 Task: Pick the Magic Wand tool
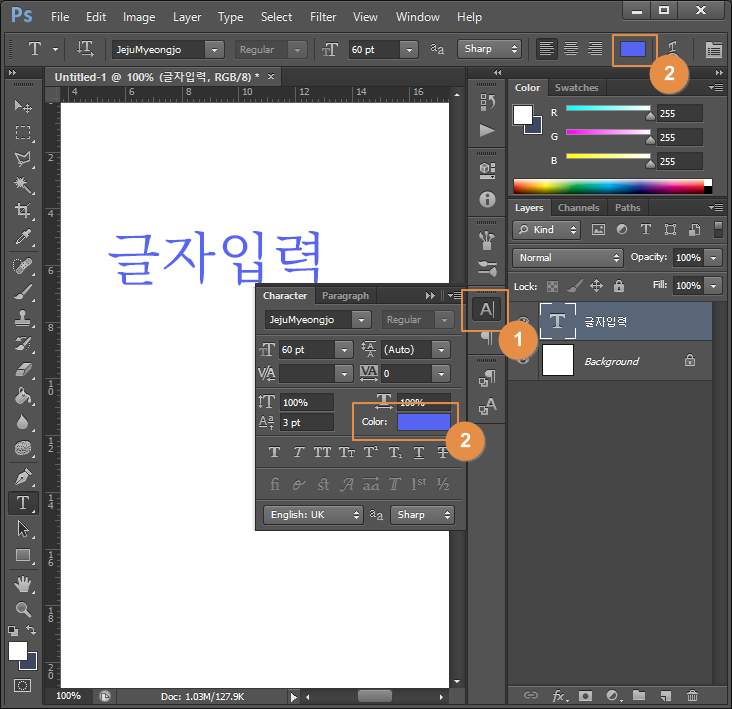[x=22, y=184]
